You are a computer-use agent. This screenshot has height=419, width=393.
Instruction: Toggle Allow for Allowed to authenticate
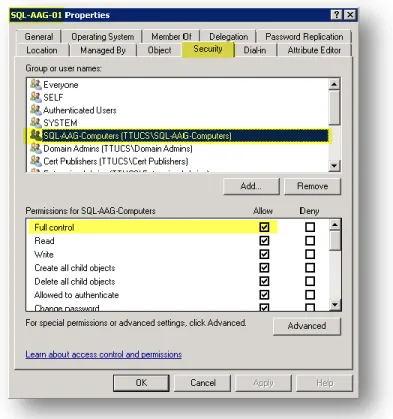pyautogui.click(x=264, y=295)
